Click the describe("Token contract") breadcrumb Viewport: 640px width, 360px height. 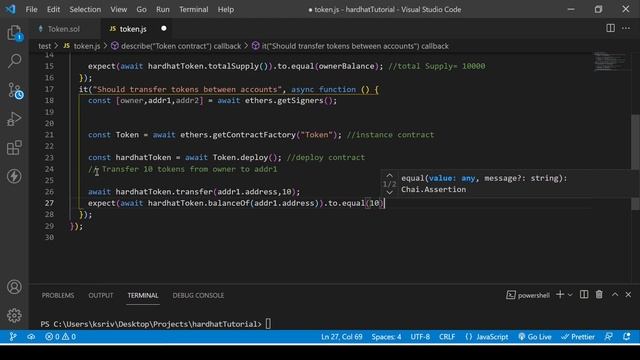click(176, 46)
